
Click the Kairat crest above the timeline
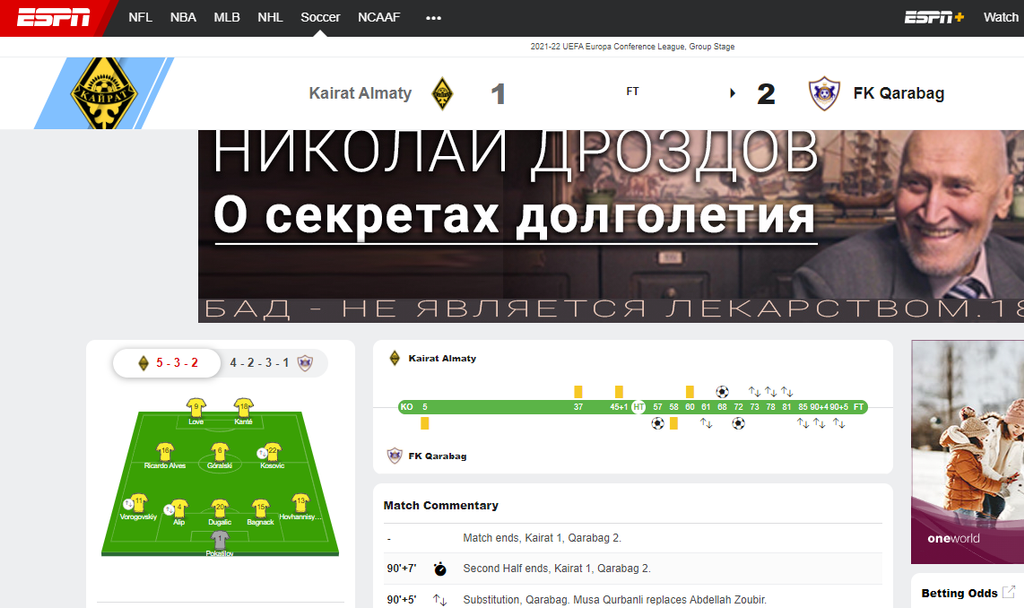click(394, 358)
